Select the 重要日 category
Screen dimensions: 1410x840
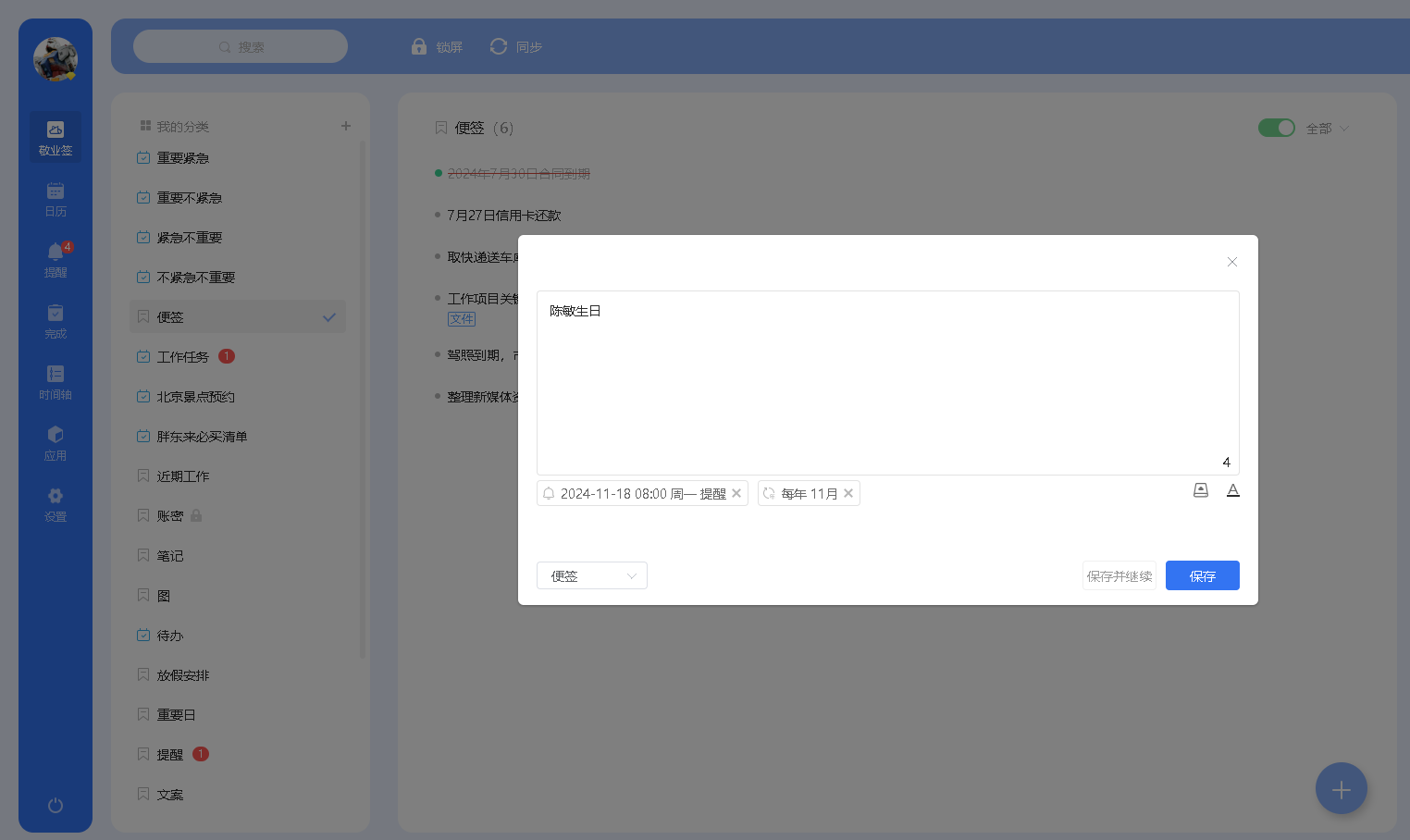point(238,714)
